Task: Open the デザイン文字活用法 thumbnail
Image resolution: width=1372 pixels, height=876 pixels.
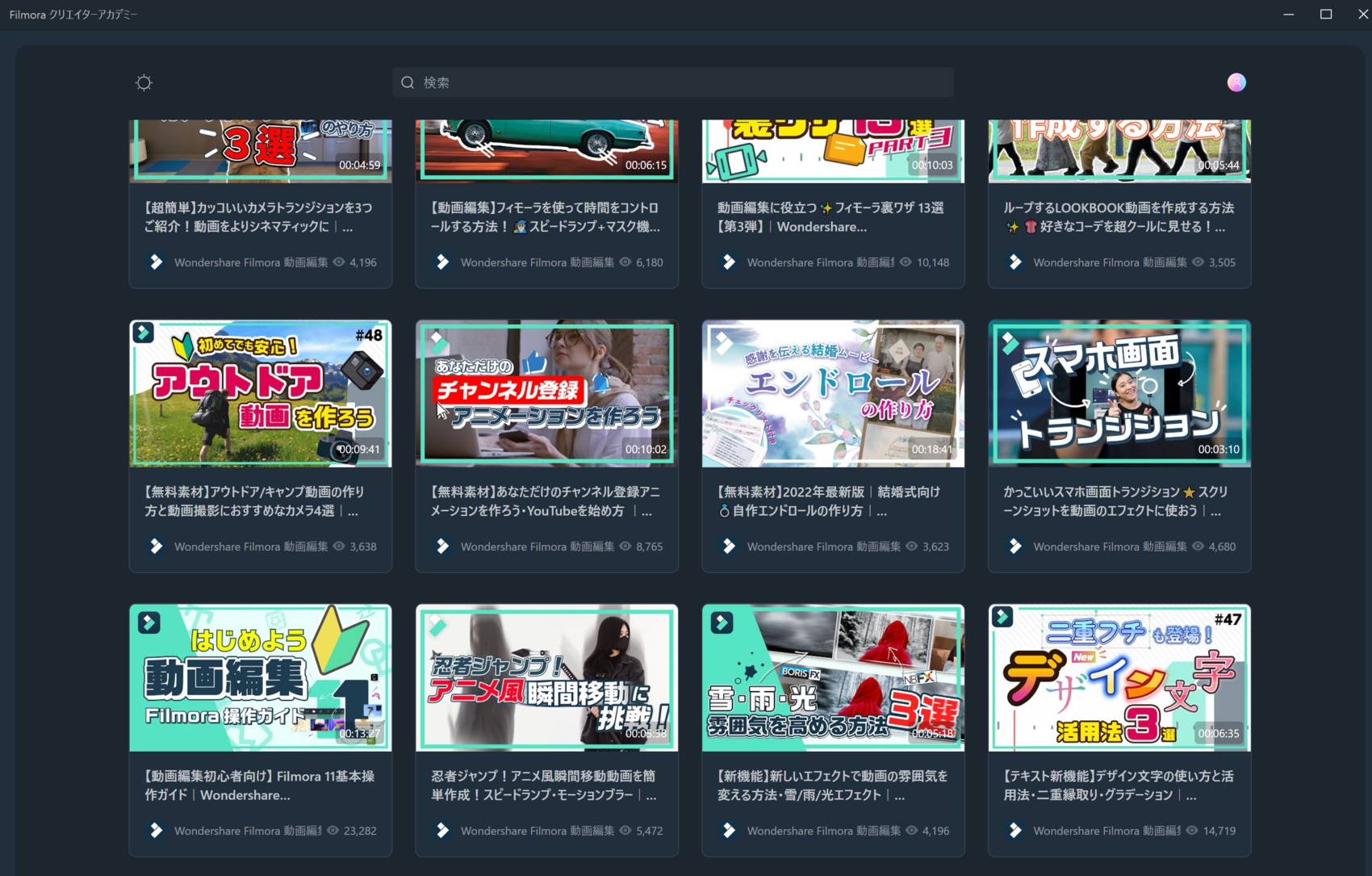Action: (1119, 678)
